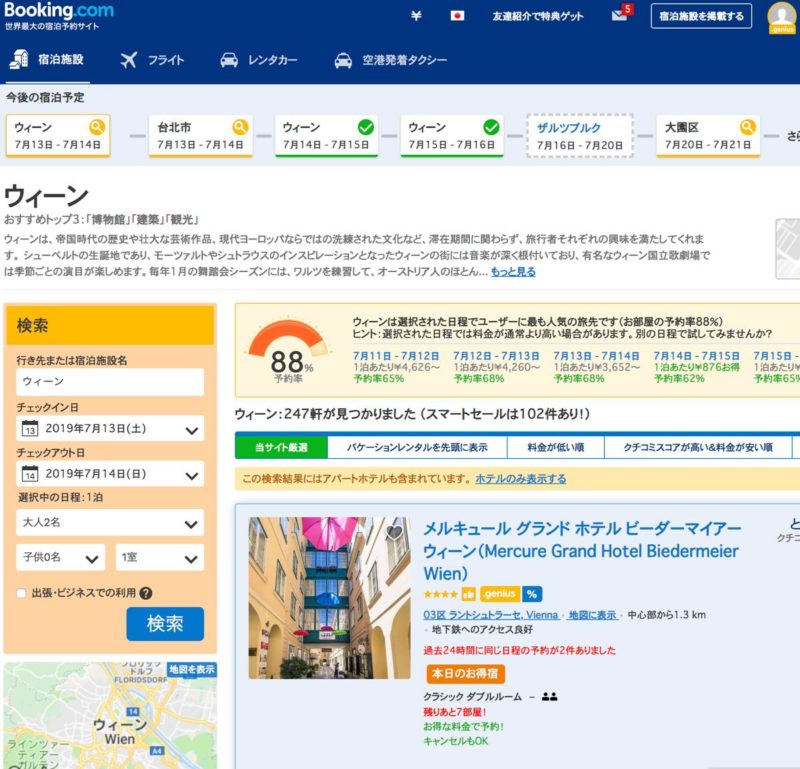800x769 pixels.
Task: Open the yen currency selector
Action: click(x=416, y=16)
